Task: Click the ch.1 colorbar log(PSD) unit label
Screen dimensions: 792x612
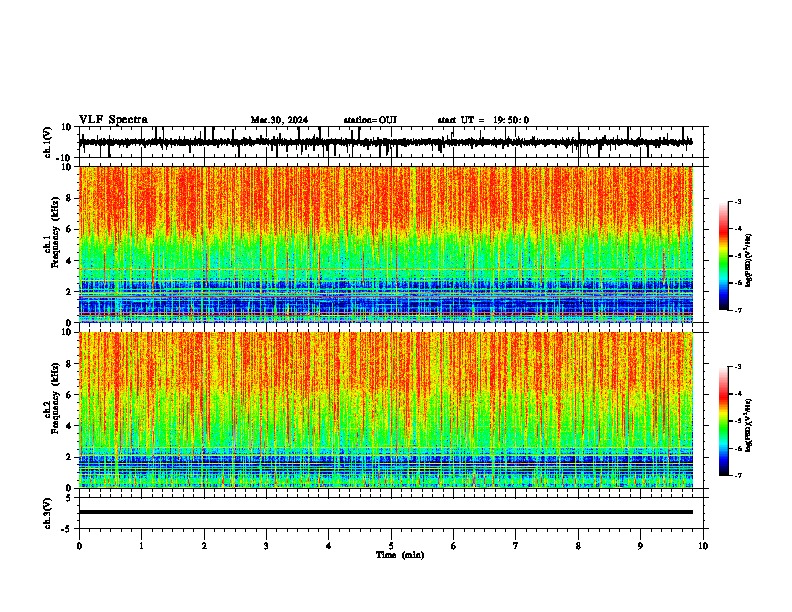Action: tap(749, 260)
